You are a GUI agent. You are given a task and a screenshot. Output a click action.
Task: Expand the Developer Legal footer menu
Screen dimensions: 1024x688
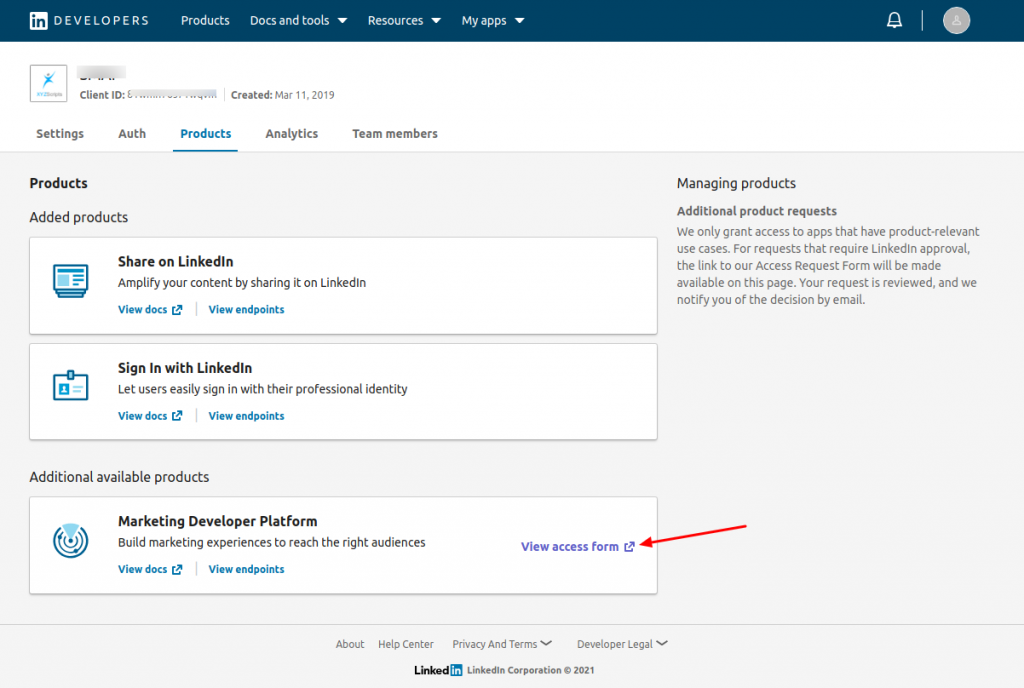622,644
